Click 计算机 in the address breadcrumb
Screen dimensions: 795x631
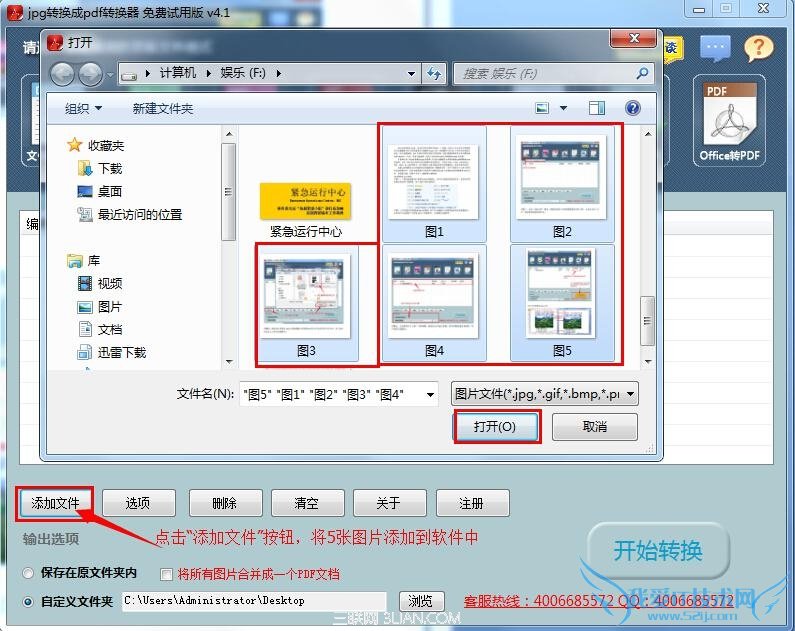pos(177,73)
